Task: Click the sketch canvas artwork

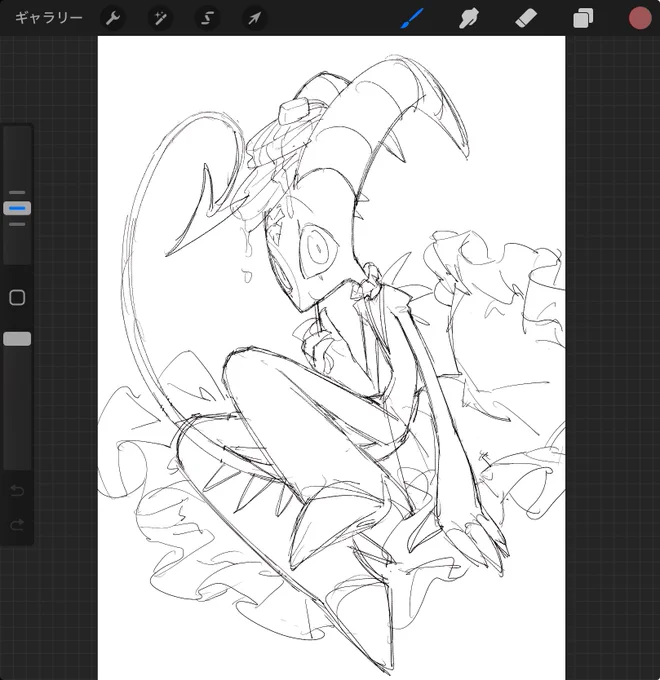Action: click(331, 358)
